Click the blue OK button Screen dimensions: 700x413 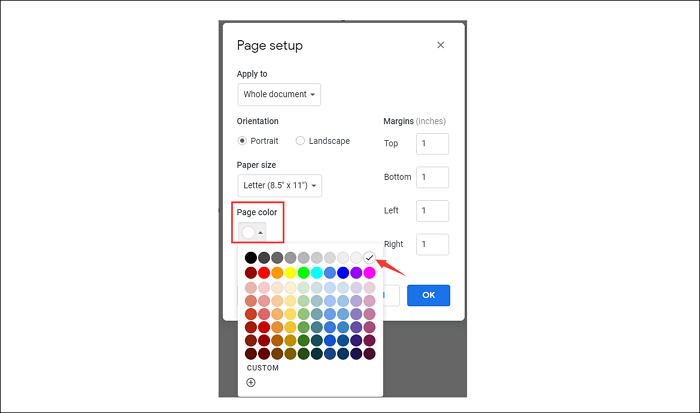click(x=428, y=295)
